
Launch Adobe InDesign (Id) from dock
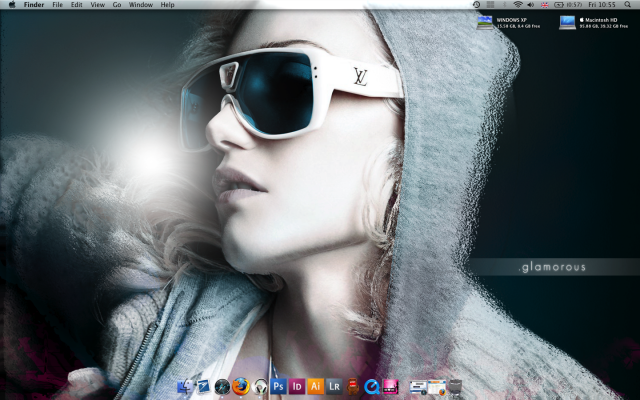click(297, 386)
